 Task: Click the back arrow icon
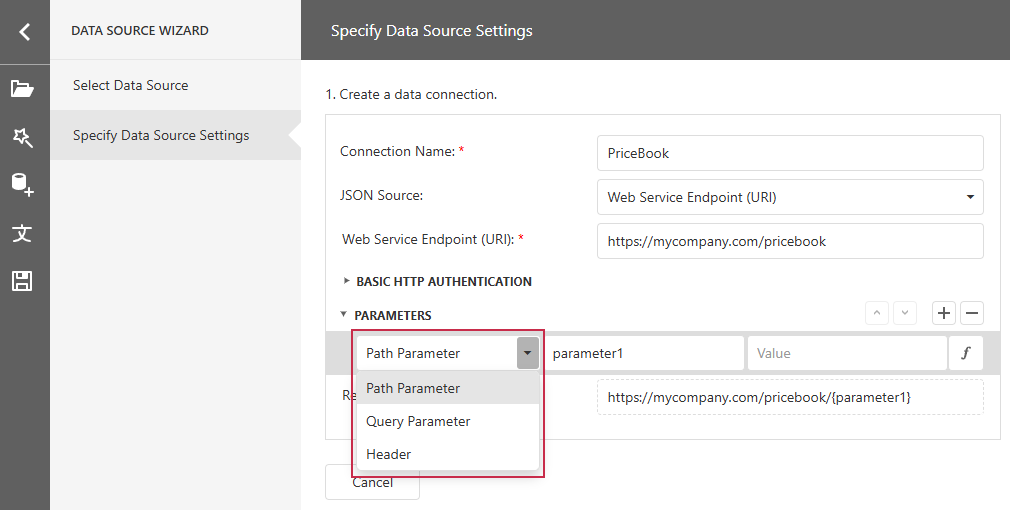point(24,31)
